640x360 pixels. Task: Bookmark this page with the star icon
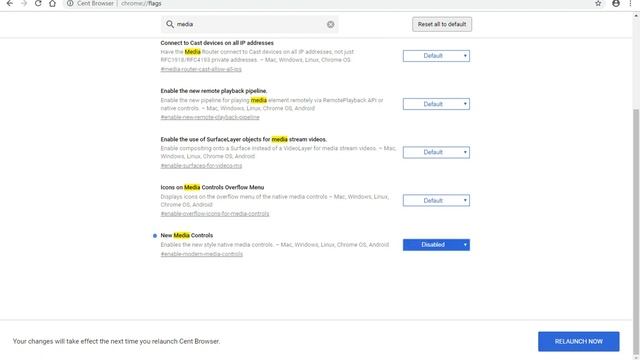point(598,3)
